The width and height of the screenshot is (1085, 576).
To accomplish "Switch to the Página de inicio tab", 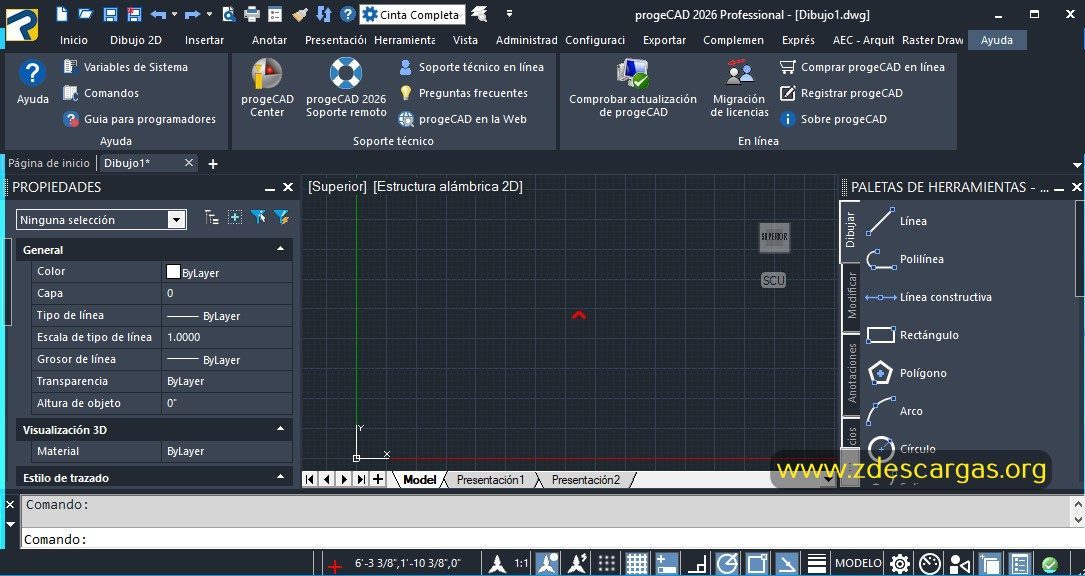I will click(x=49, y=163).
